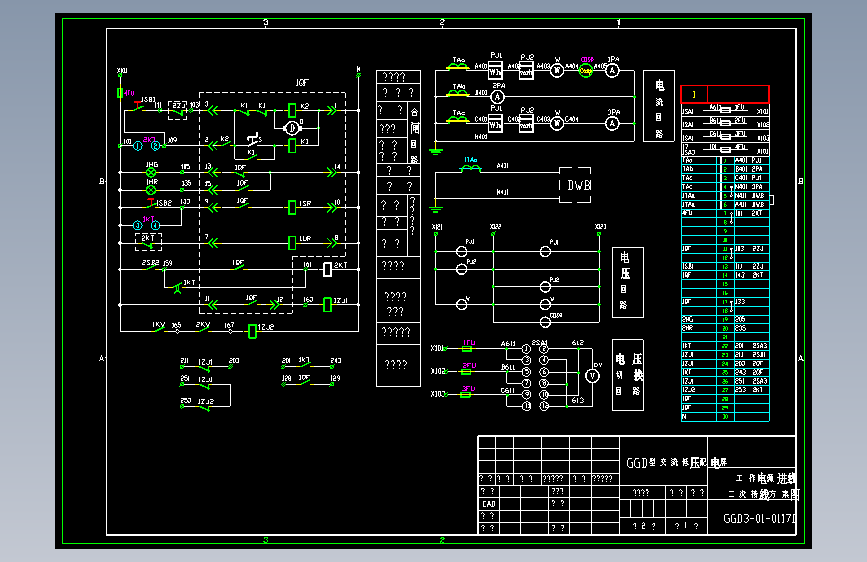Click the 电流回路 description box
The width and height of the screenshot is (867, 562).
point(659,106)
